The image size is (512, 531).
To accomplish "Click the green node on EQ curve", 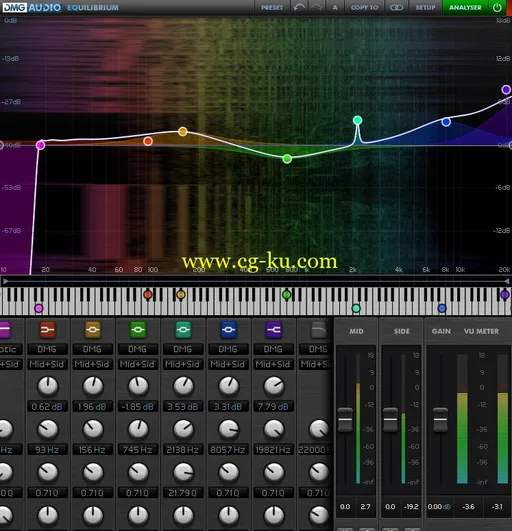I will click(x=287, y=158).
